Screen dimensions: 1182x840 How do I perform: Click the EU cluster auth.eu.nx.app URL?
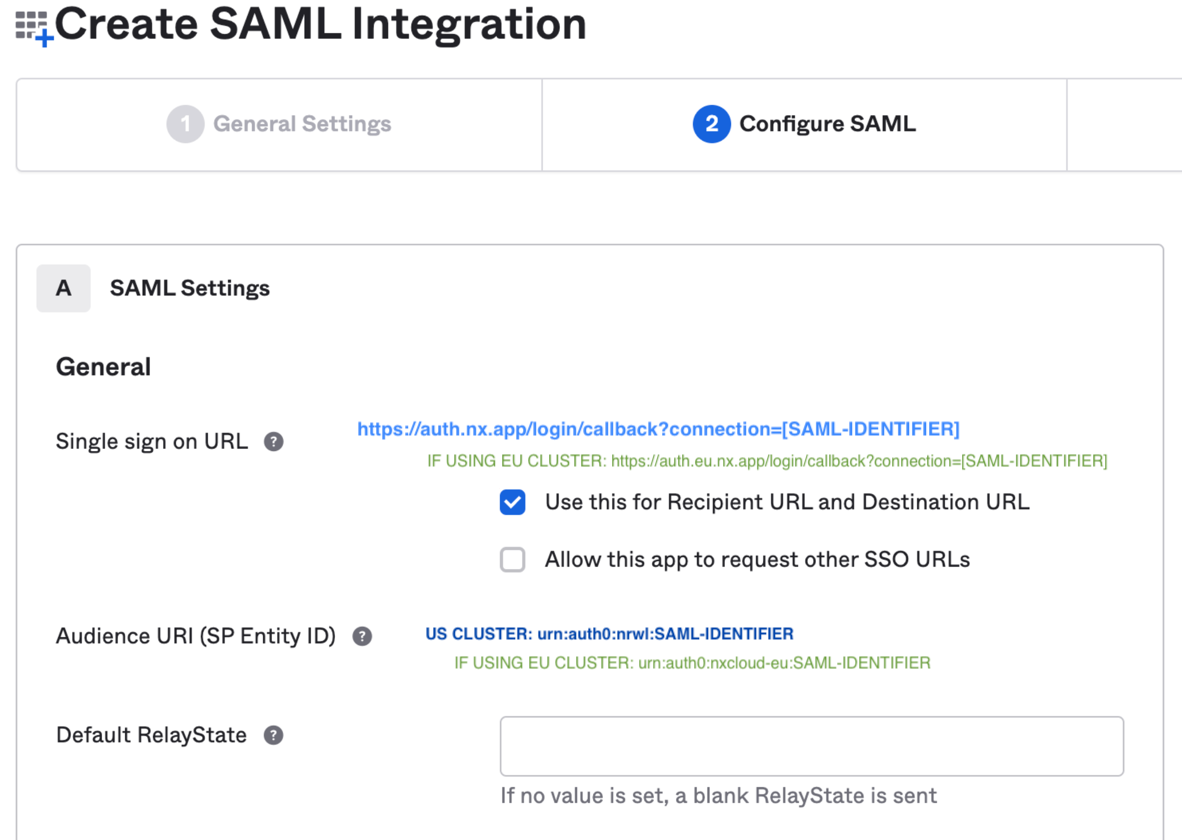point(858,461)
